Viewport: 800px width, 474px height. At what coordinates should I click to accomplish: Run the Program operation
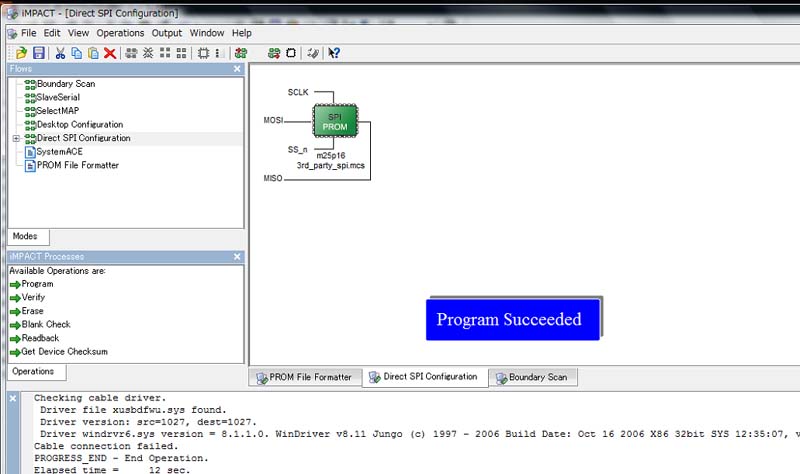[x=37, y=284]
